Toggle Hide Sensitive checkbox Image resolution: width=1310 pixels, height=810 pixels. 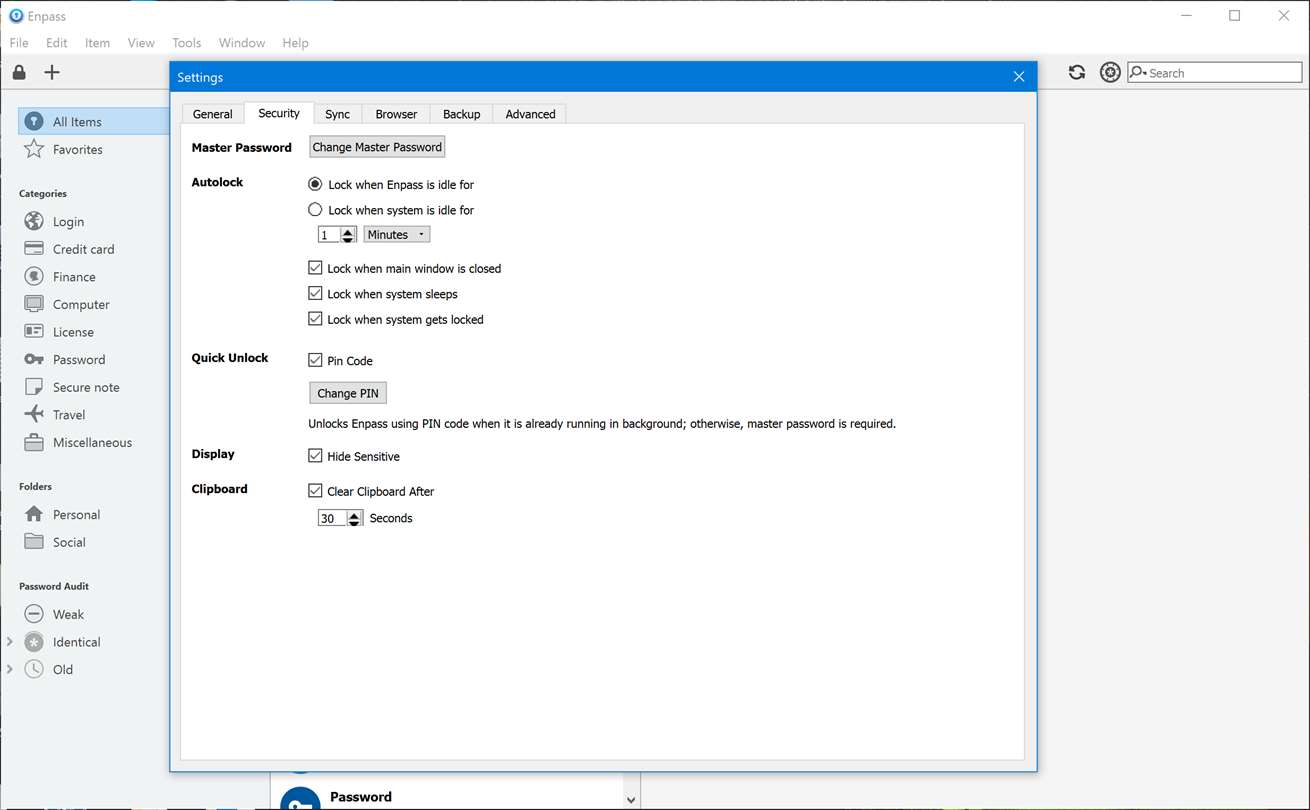315,456
